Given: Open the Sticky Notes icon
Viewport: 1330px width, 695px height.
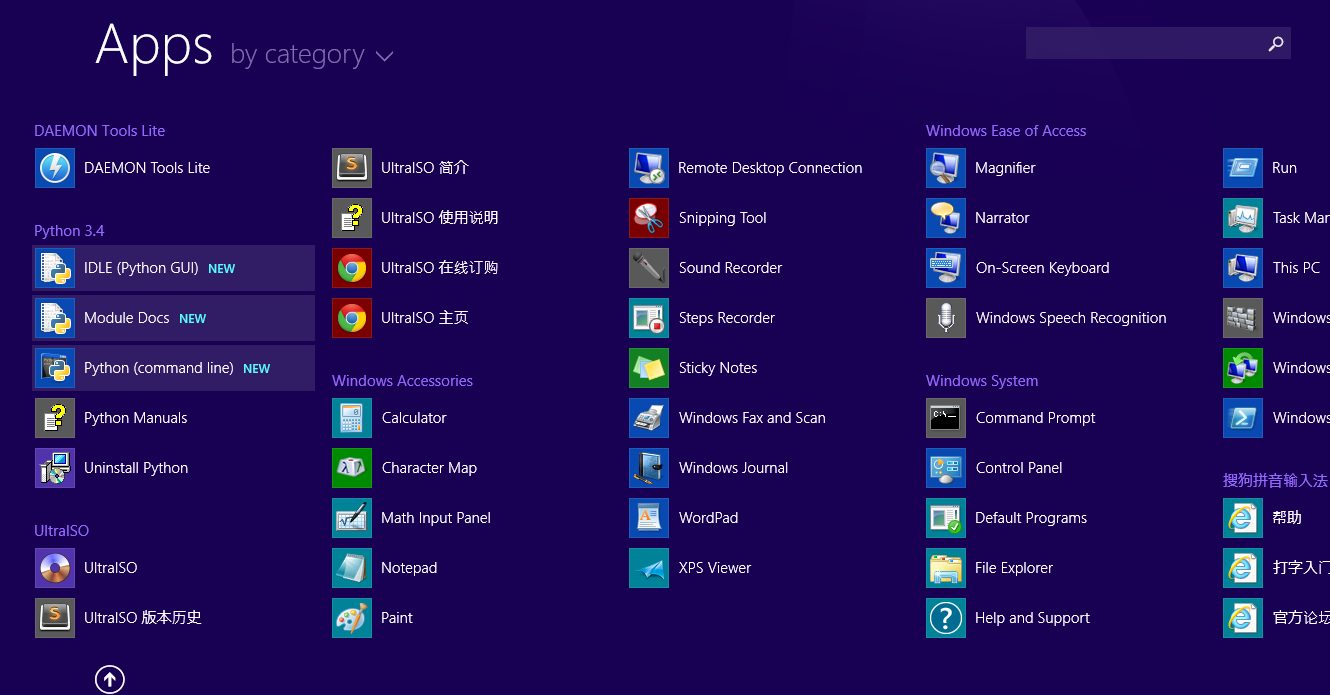Looking at the screenshot, I should point(649,368).
